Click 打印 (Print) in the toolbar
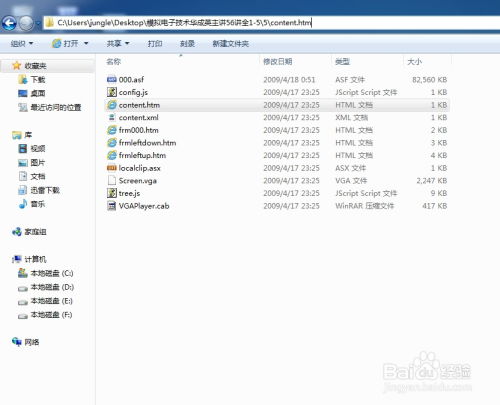Image resolution: width=500 pixels, height=405 pixels. [155, 44]
